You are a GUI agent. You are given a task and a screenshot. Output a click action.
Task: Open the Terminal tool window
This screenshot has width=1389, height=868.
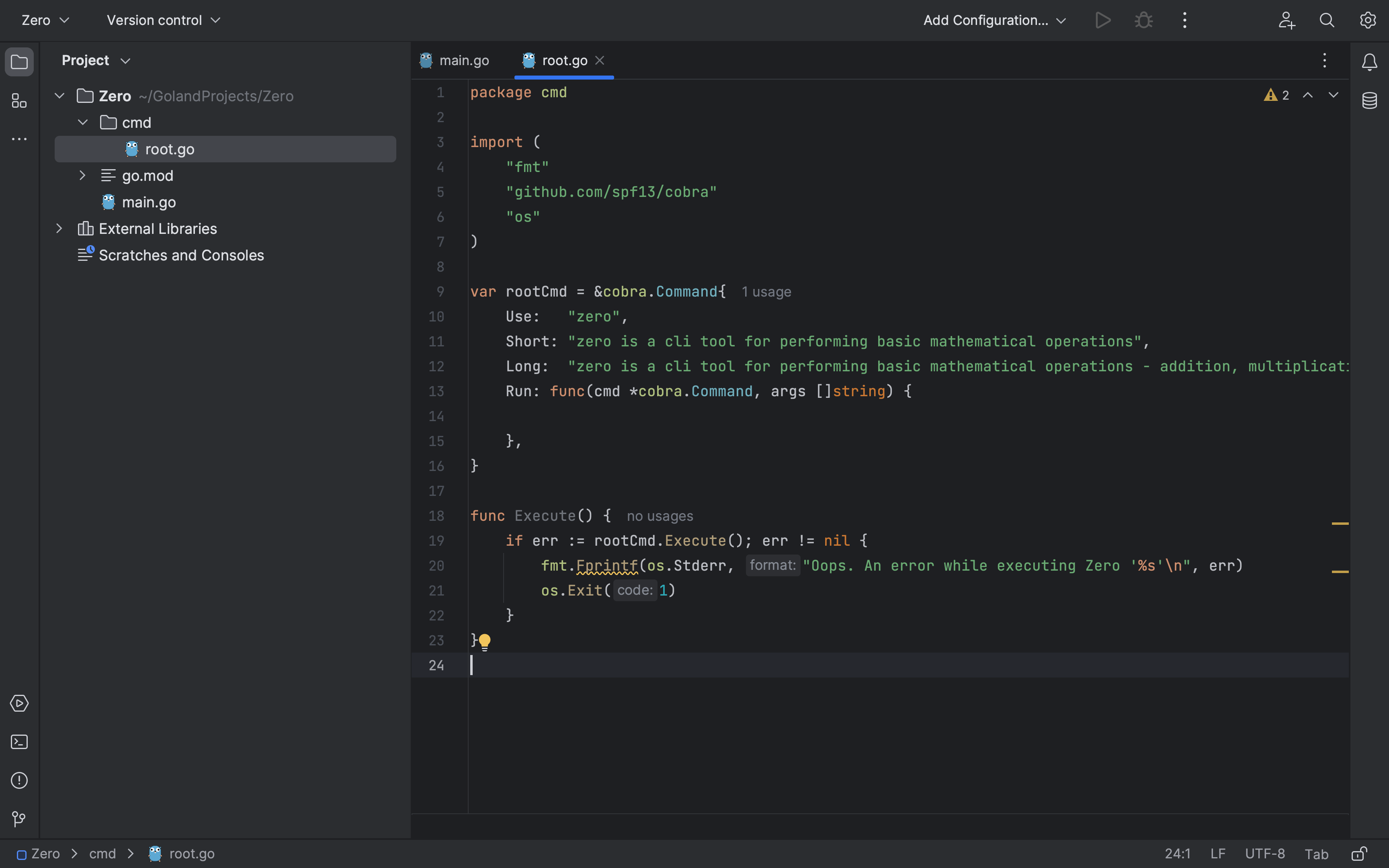tap(19, 742)
